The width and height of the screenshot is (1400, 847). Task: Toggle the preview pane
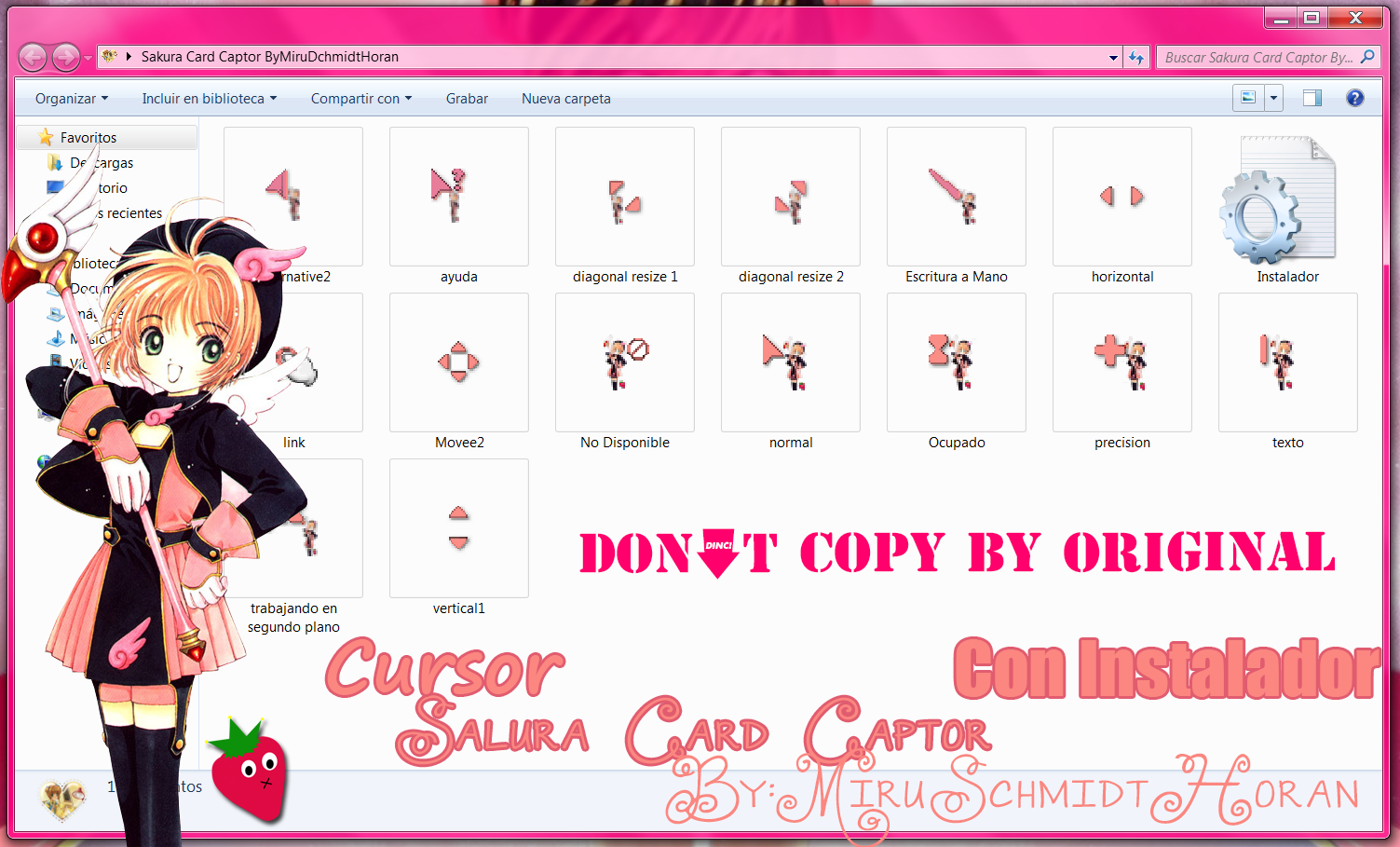pyautogui.click(x=1312, y=97)
